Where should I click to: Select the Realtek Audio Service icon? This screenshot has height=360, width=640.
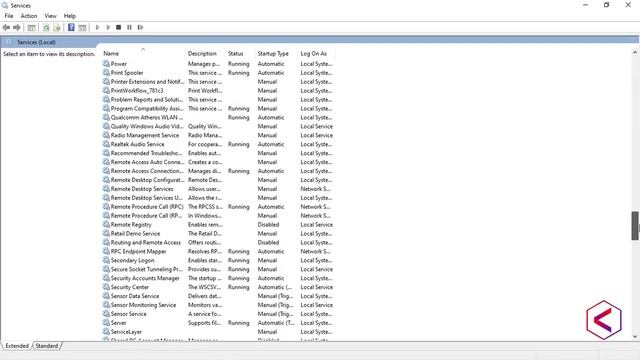coord(106,144)
